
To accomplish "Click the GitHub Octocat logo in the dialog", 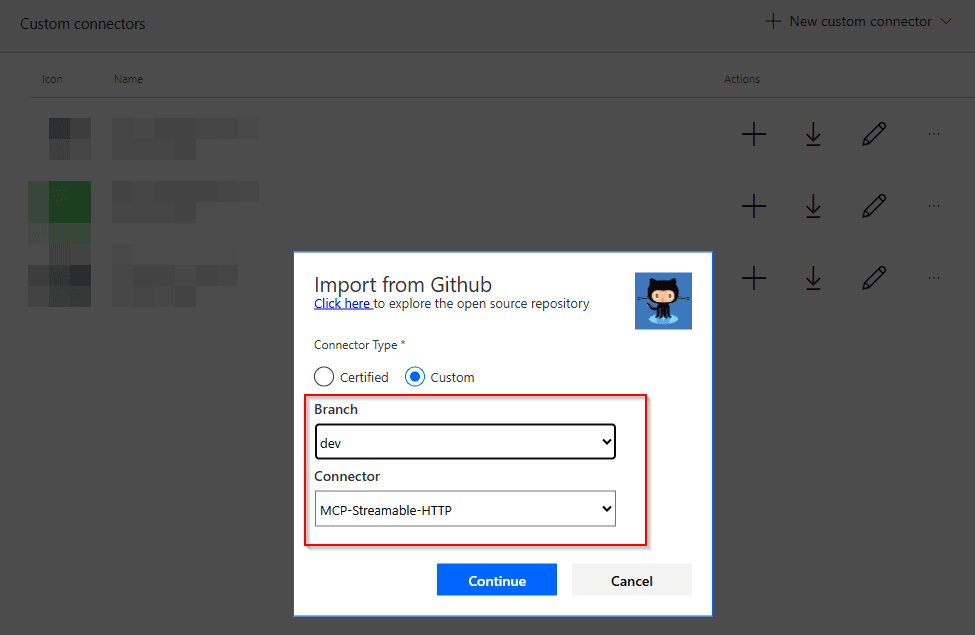I will [x=663, y=300].
